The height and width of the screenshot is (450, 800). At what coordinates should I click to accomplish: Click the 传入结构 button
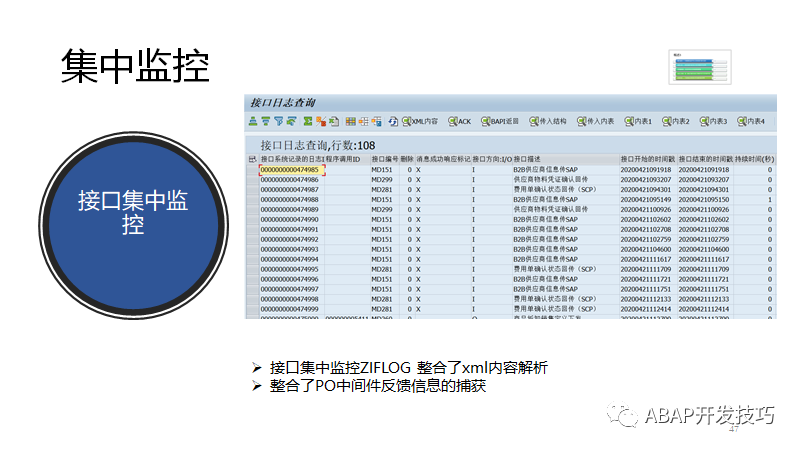tap(548, 121)
